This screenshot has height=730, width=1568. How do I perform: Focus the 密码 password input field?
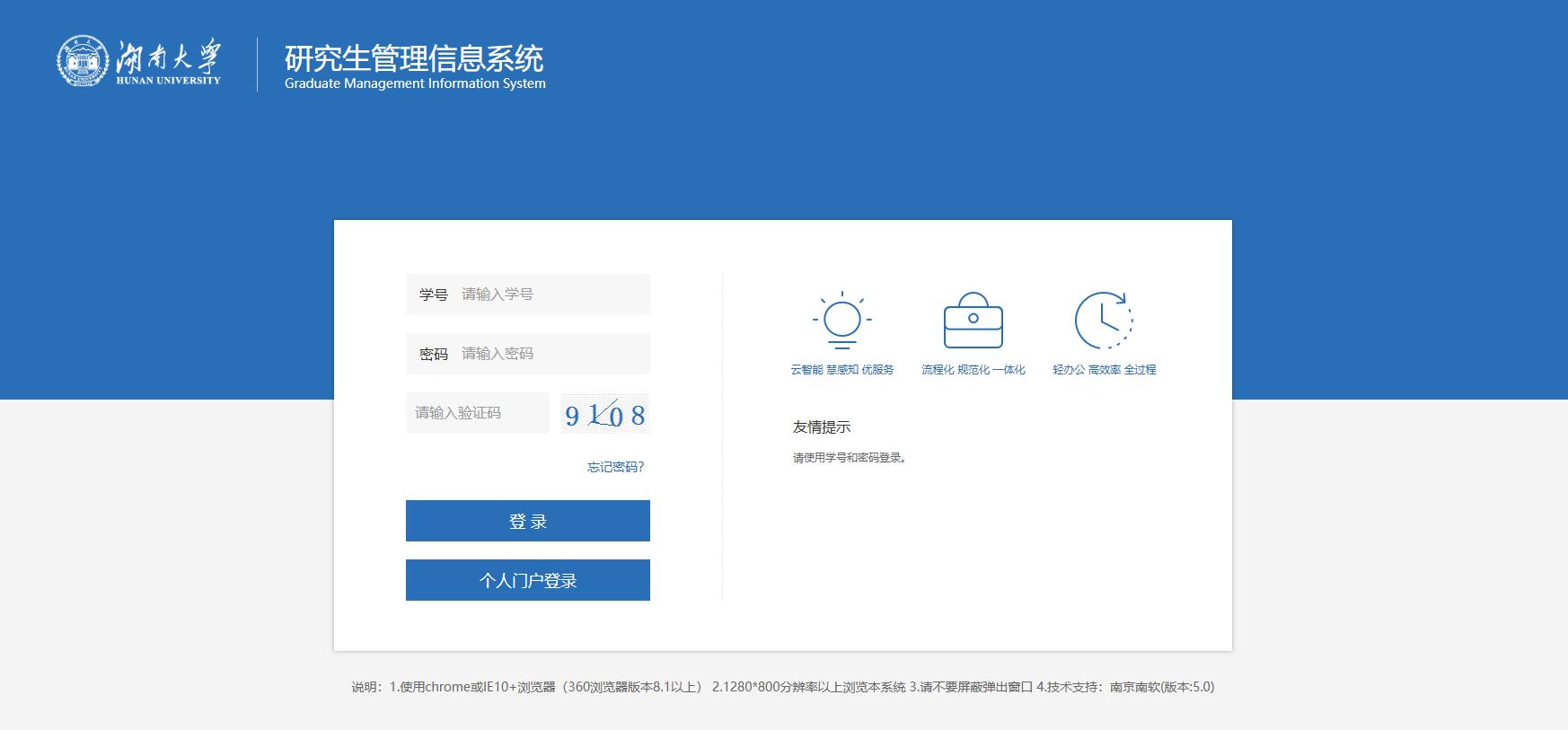click(x=551, y=354)
